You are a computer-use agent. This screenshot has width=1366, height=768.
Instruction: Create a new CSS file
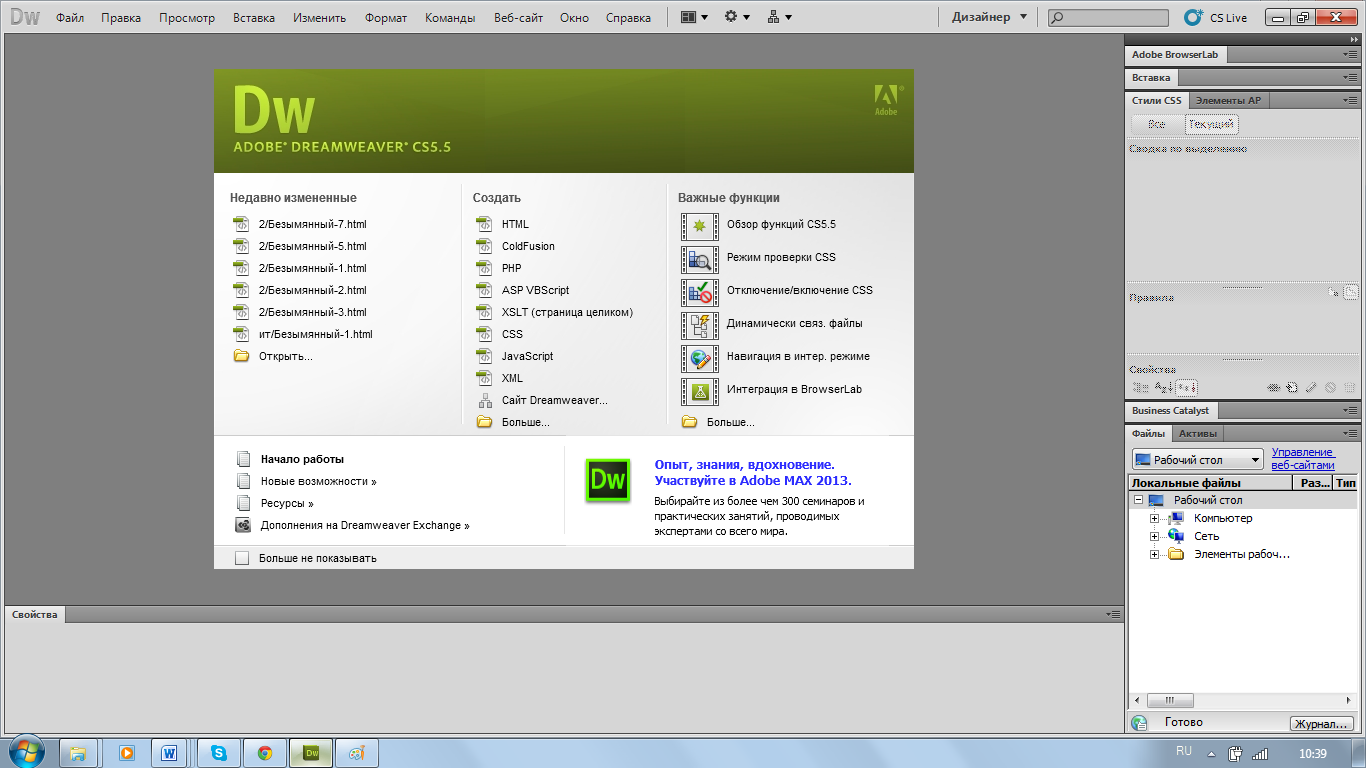pyautogui.click(x=512, y=335)
